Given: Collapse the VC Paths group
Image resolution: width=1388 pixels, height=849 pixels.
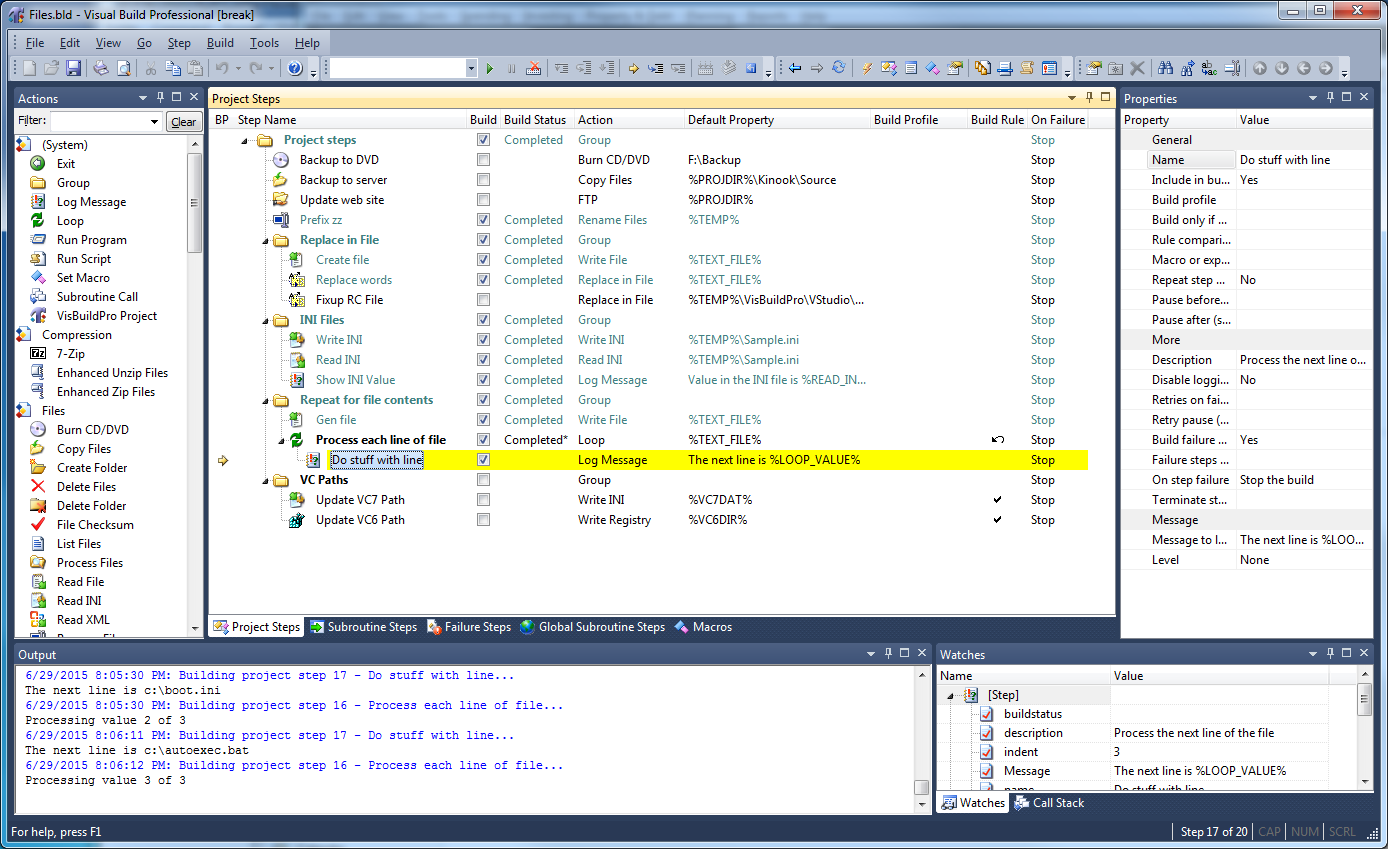Looking at the screenshot, I should (x=264, y=481).
